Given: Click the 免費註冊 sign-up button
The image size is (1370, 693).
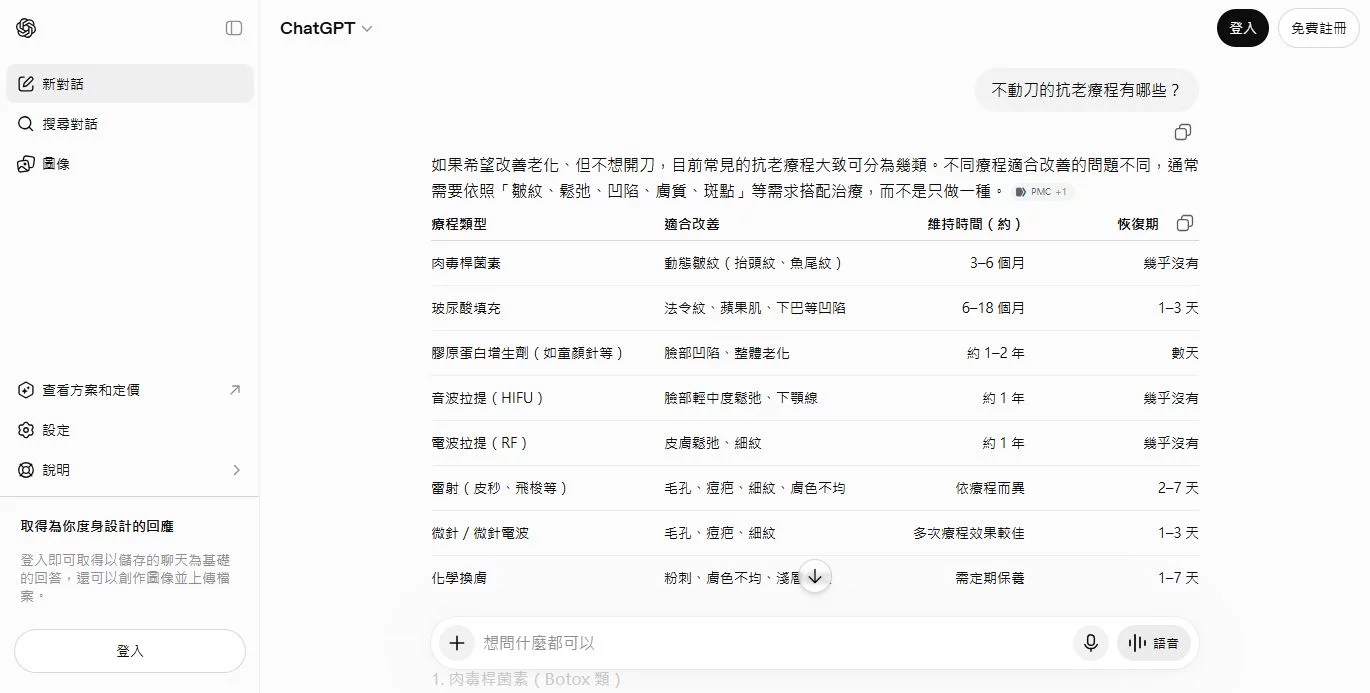Looking at the screenshot, I should click(x=1319, y=28).
